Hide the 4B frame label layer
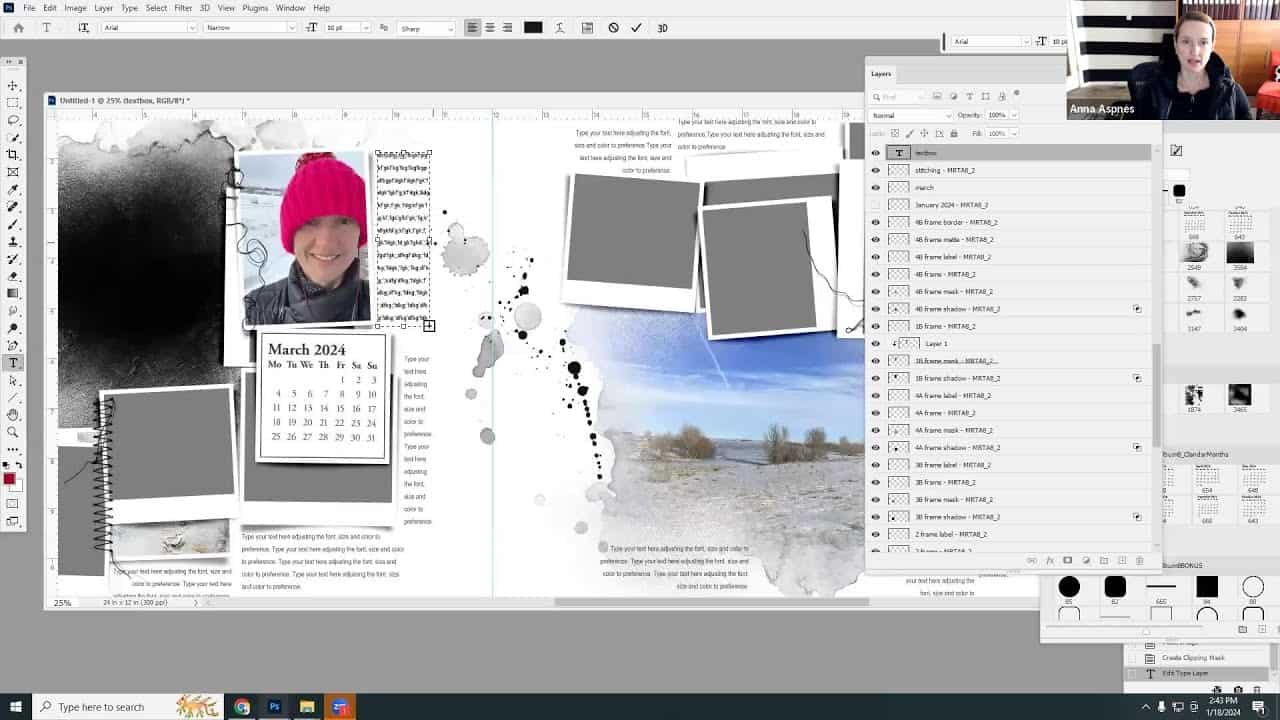The height and width of the screenshot is (720, 1280). click(x=875, y=257)
